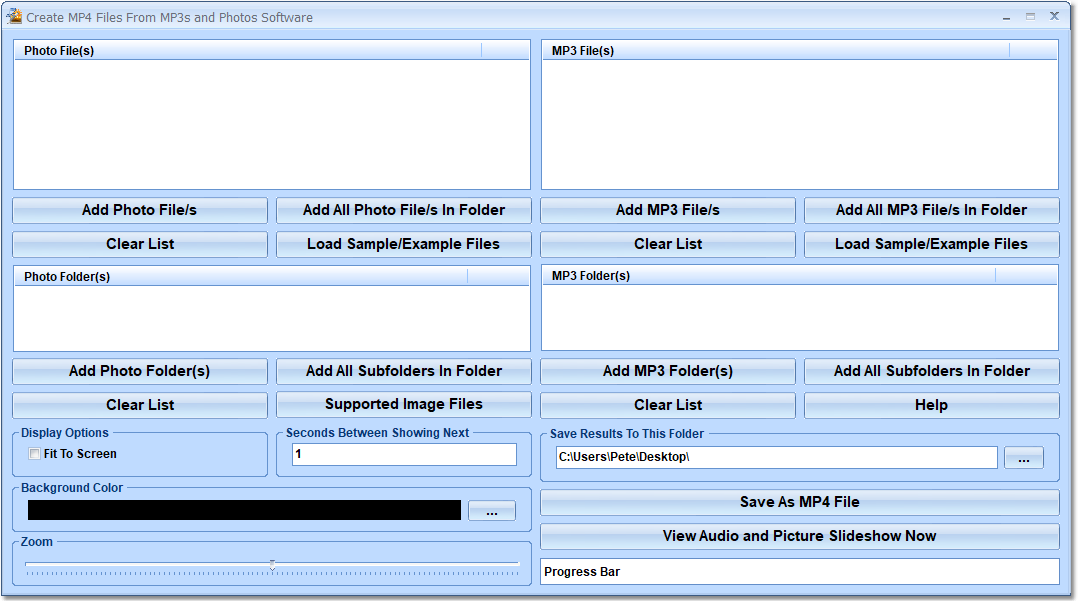Image resolution: width=1078 pixels, height=603 pixels.
Task: Select the black Background Color swatch
Action: (244, 510)
